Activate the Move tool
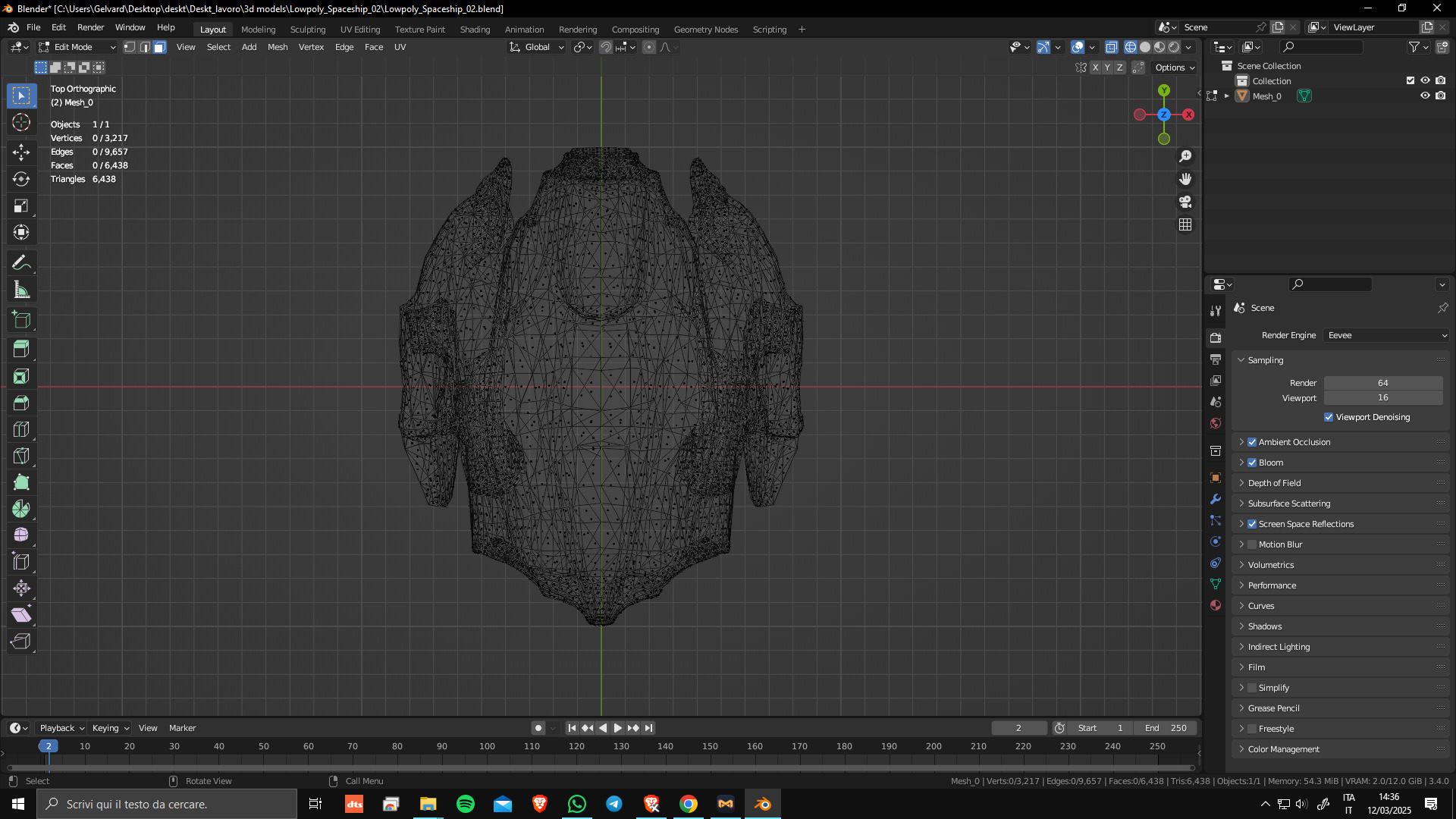The width and height of the screenshot is (1456, 819). [x=21, y=152]
